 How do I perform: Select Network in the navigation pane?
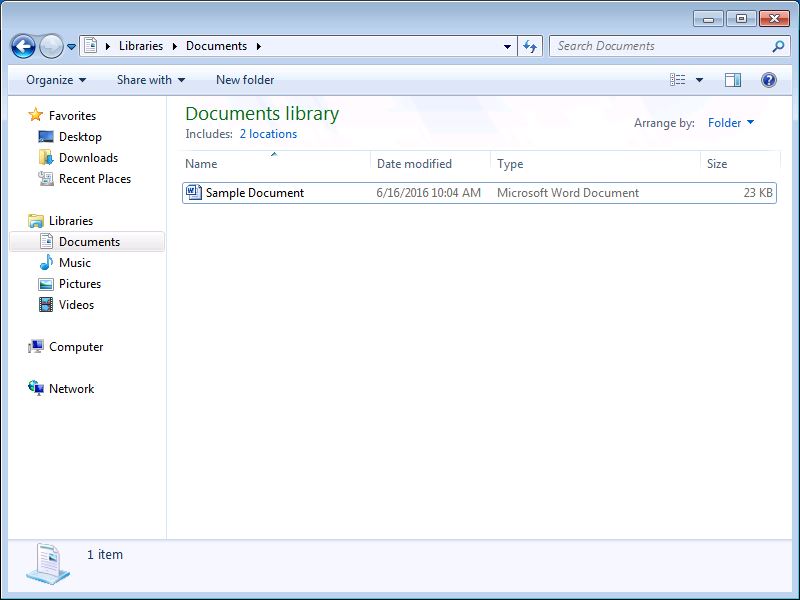tap(71, 389)
